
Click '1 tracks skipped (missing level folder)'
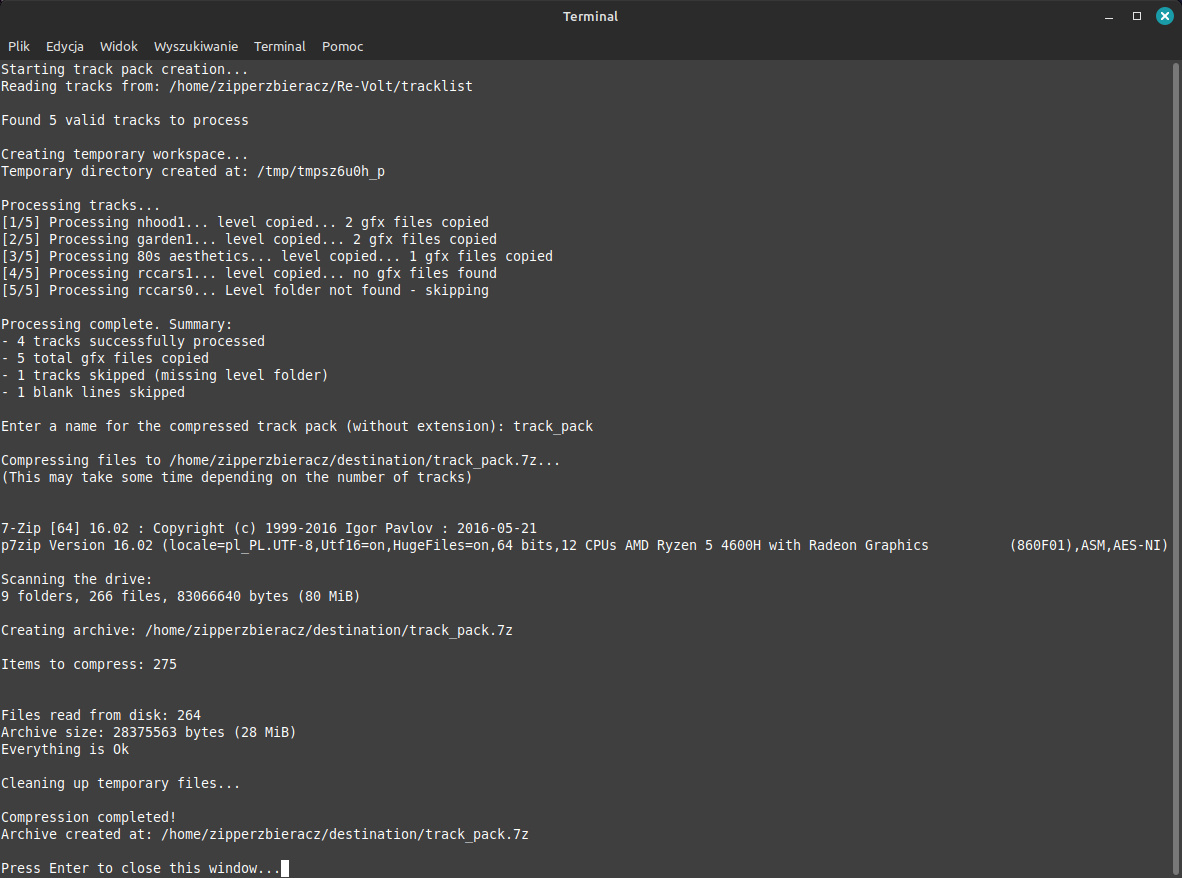[x=164, y=375]
